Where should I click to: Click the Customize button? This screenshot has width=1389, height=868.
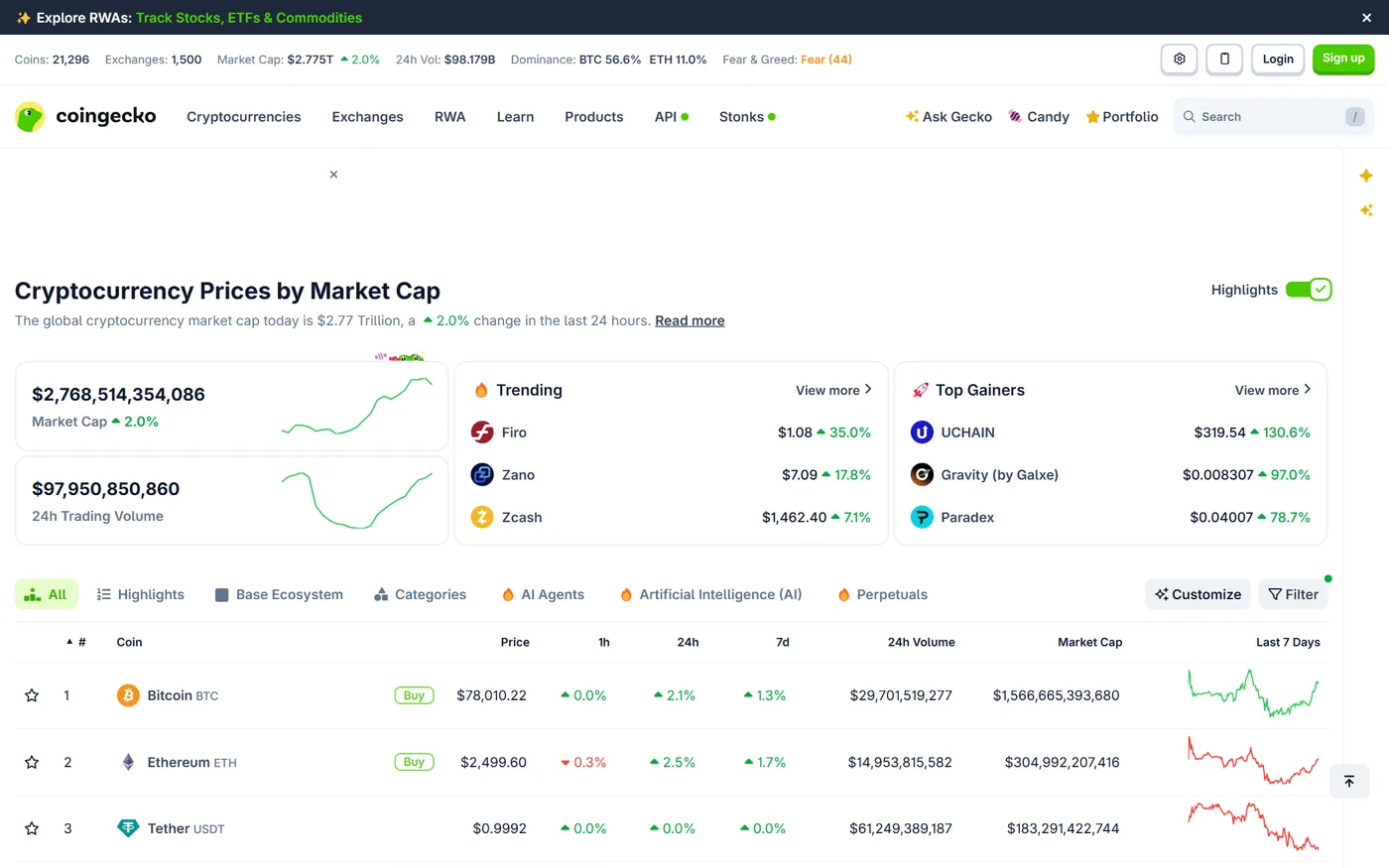click(1199, 594)
